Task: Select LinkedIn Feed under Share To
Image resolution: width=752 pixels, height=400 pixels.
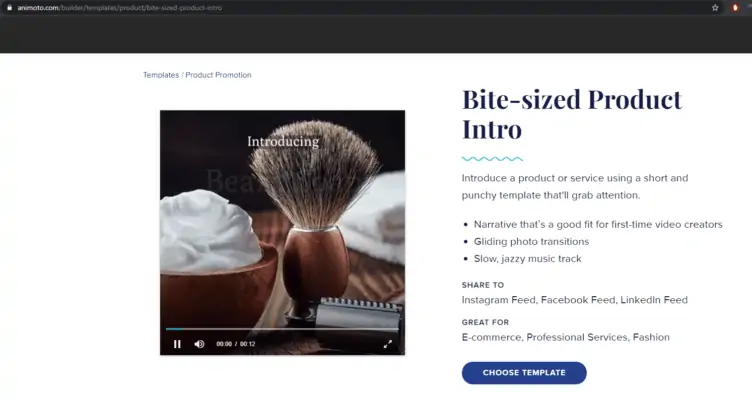Action: 654,300
